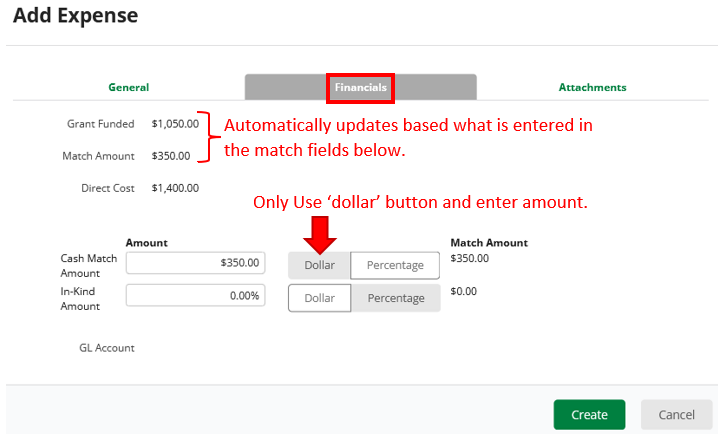Switch to the General tab
Image resolution: width=718 pixels, height=436 pixels.
pyautogui.click(x=128, y=87)
